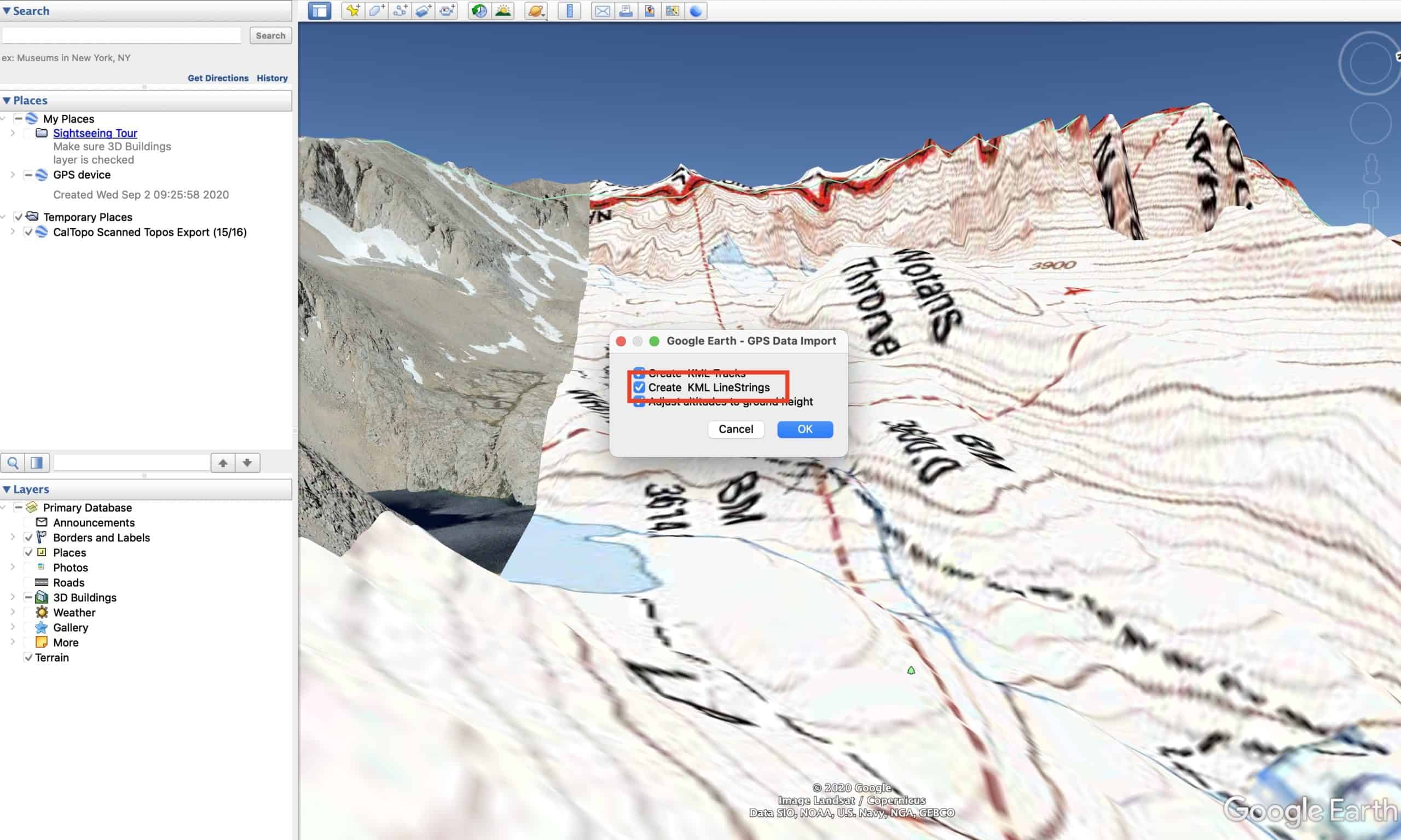The width and height of the screenshot is (1401, 840).
Task: Collapse the Layers panel triangle
Action: tap(7, 489)
